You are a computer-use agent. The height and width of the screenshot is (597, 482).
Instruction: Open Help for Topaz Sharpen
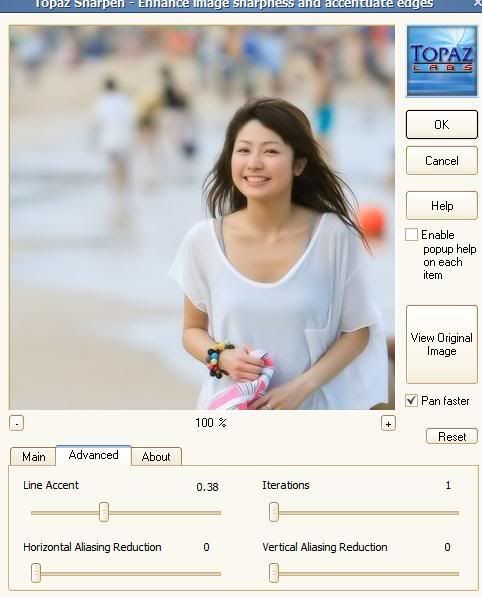(x=442, y=206)
